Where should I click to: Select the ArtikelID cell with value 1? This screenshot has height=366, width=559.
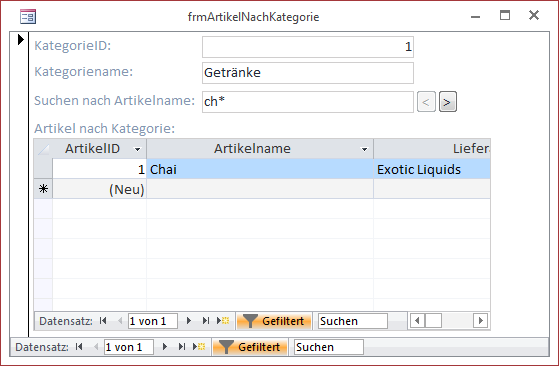coord(99,169)
